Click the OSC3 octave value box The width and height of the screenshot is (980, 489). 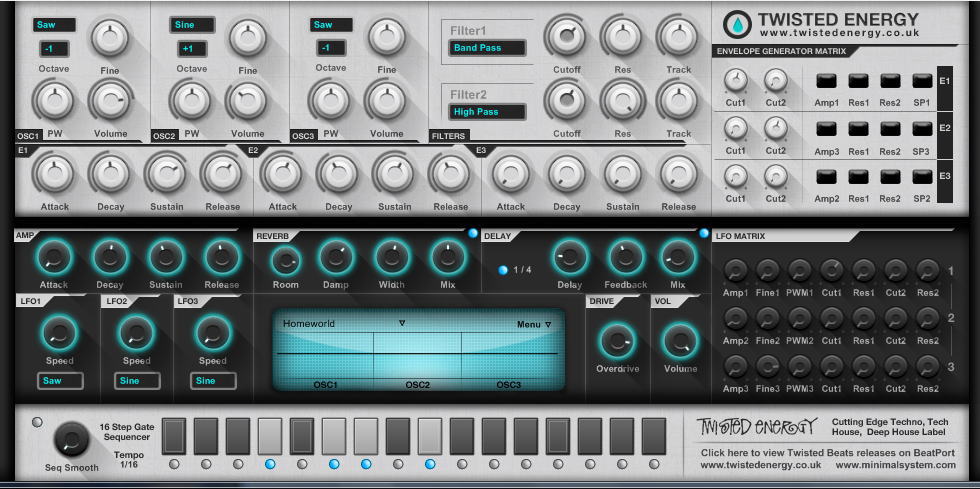[x=331, y=48]
